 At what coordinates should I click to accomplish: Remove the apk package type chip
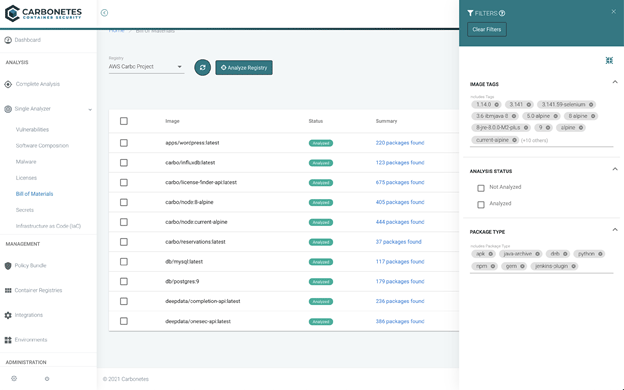tap(490, 254)
